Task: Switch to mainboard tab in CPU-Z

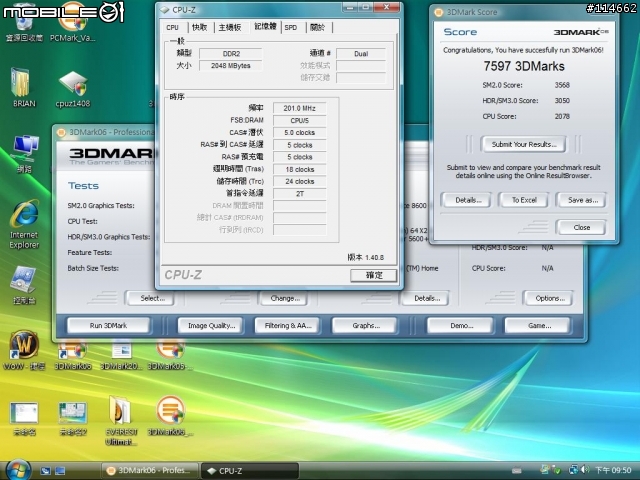Action: pyautogui.click(x=230, y=27)
